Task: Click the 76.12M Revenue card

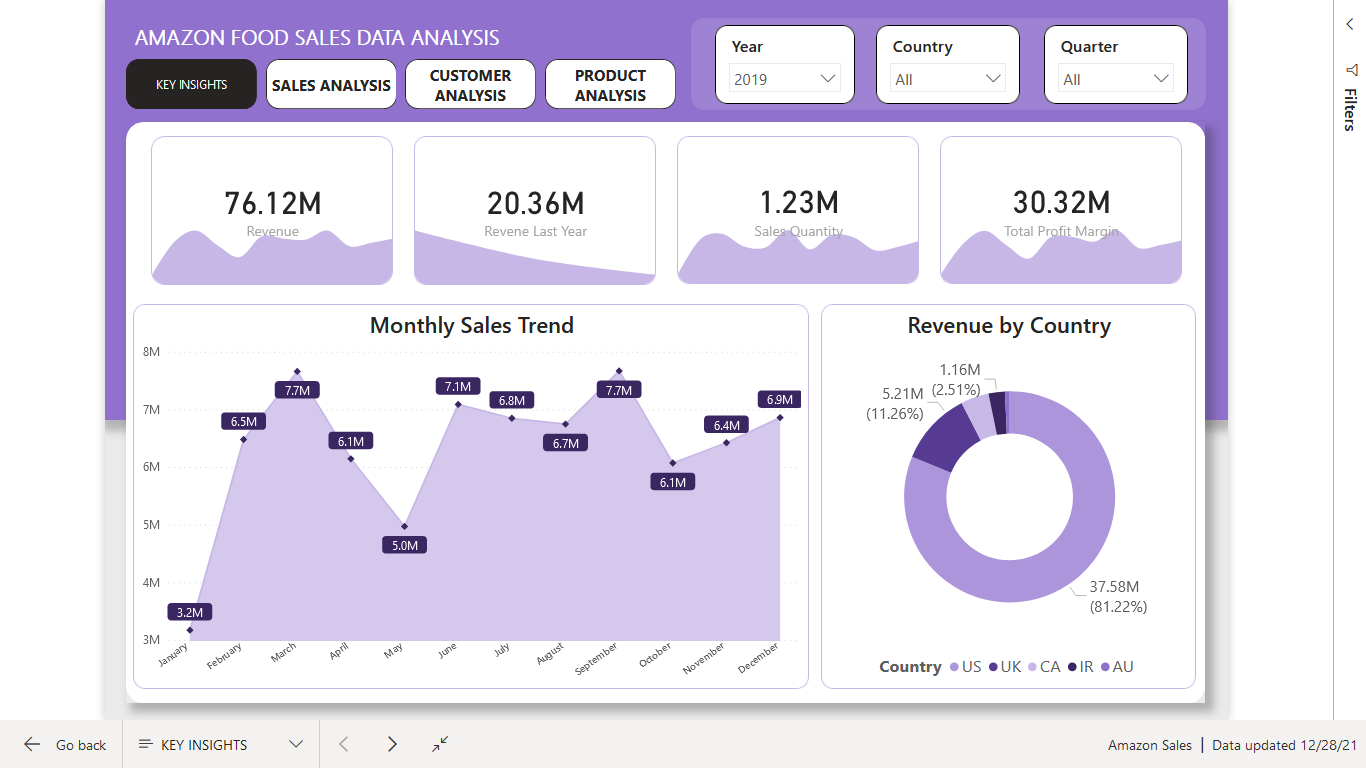Action: point(272,210)
